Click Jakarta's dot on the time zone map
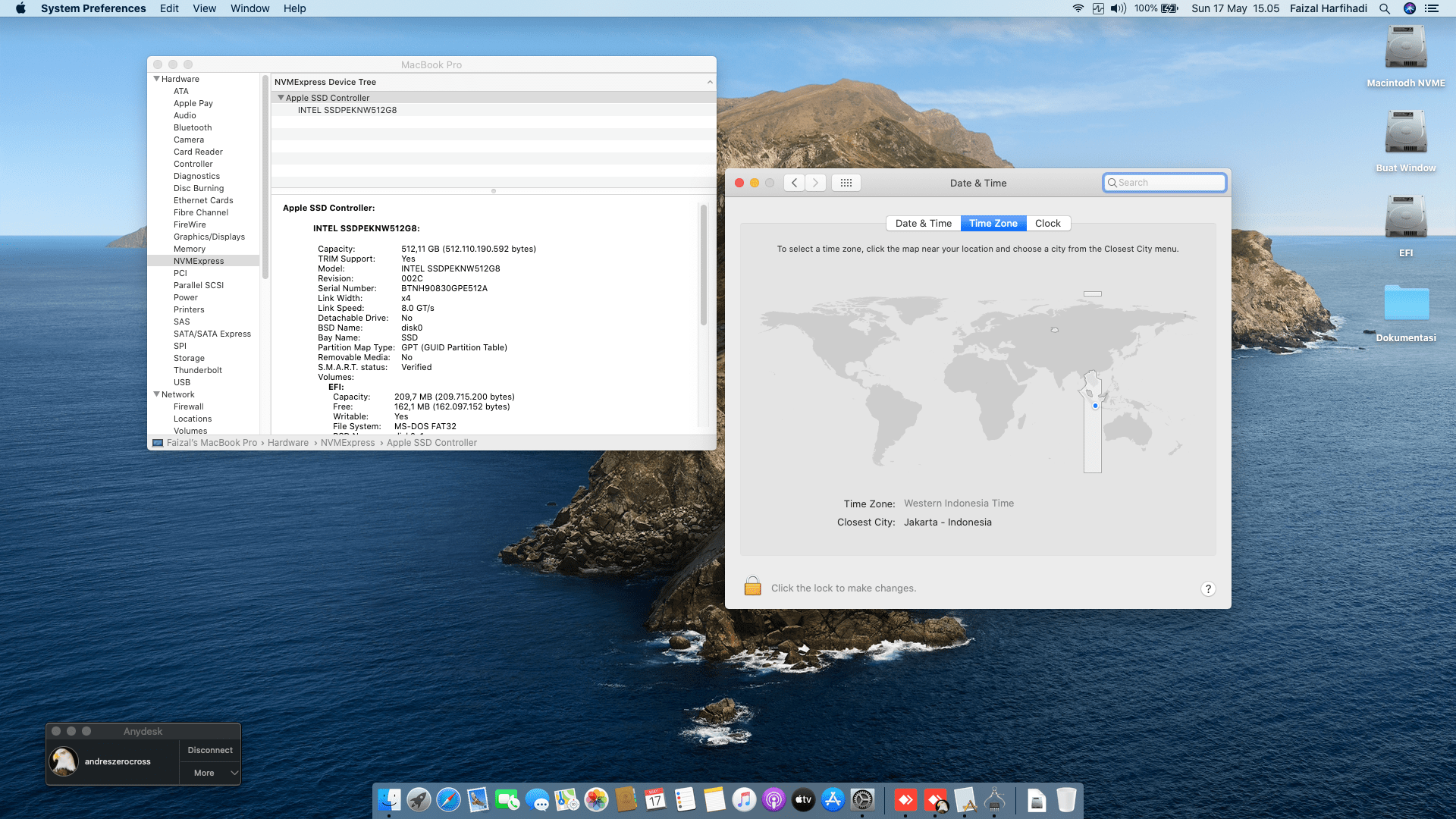The image size is (1456, 819). coord(1095,406)
